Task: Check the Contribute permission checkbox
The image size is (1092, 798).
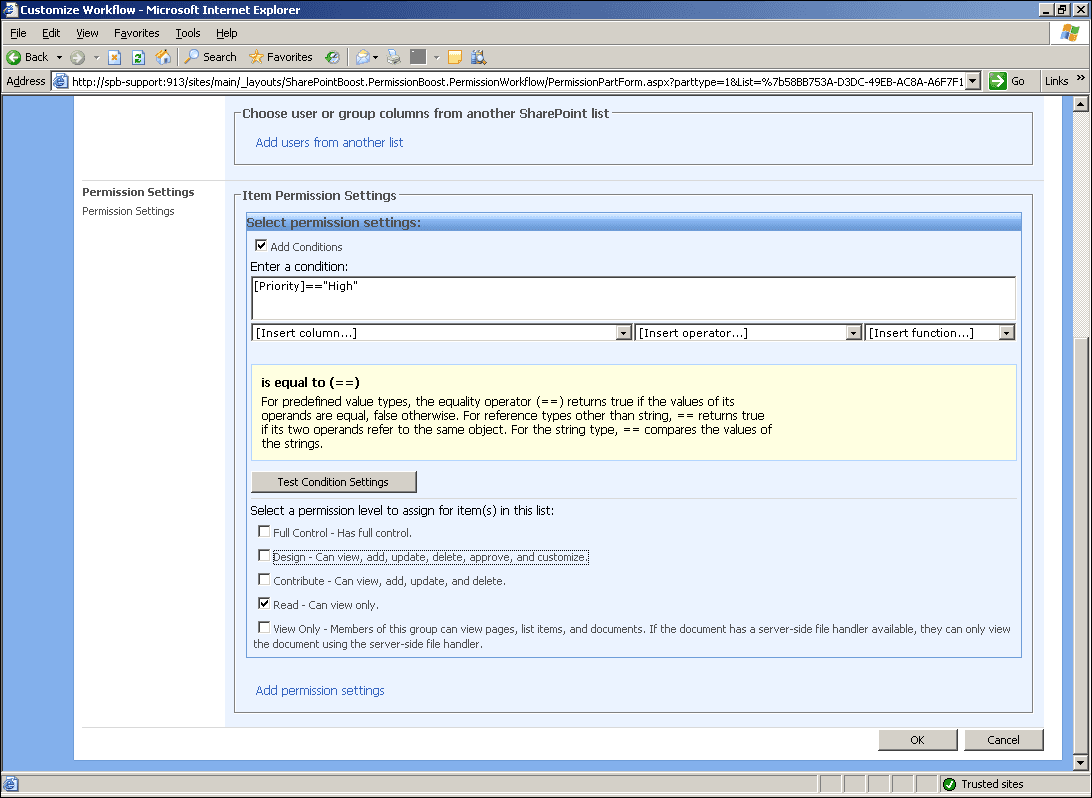Action: (x=264, y=579)
